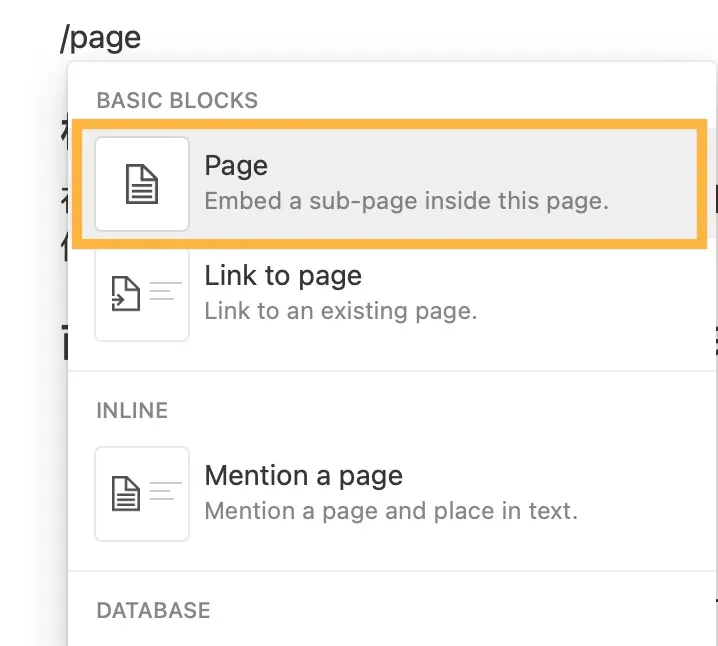Click empty space right of BASIC BLOCKS header

click(480, 101)
